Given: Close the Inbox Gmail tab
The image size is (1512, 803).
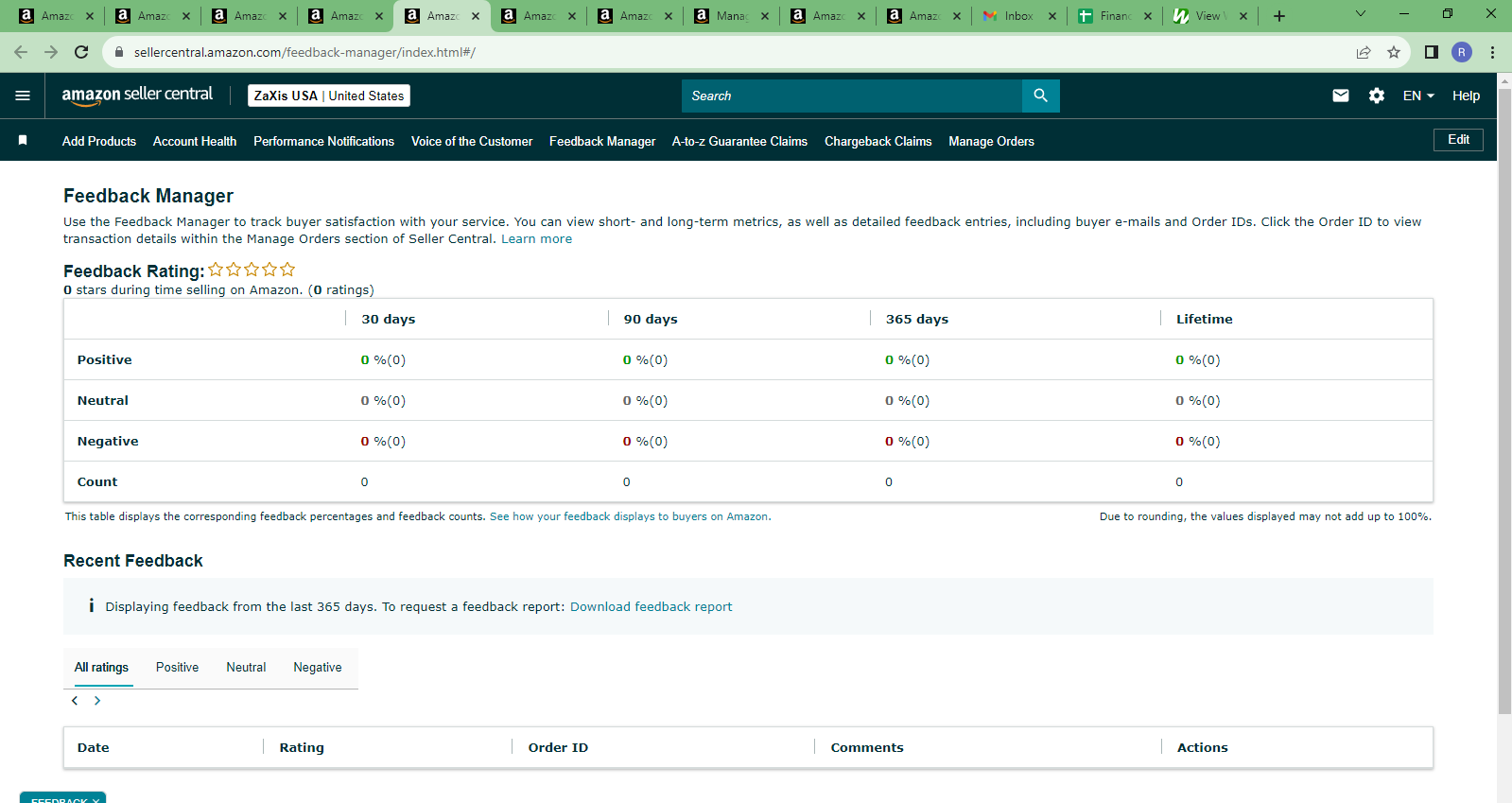Looking at the screenshot, I should (x=1052, y=16).
